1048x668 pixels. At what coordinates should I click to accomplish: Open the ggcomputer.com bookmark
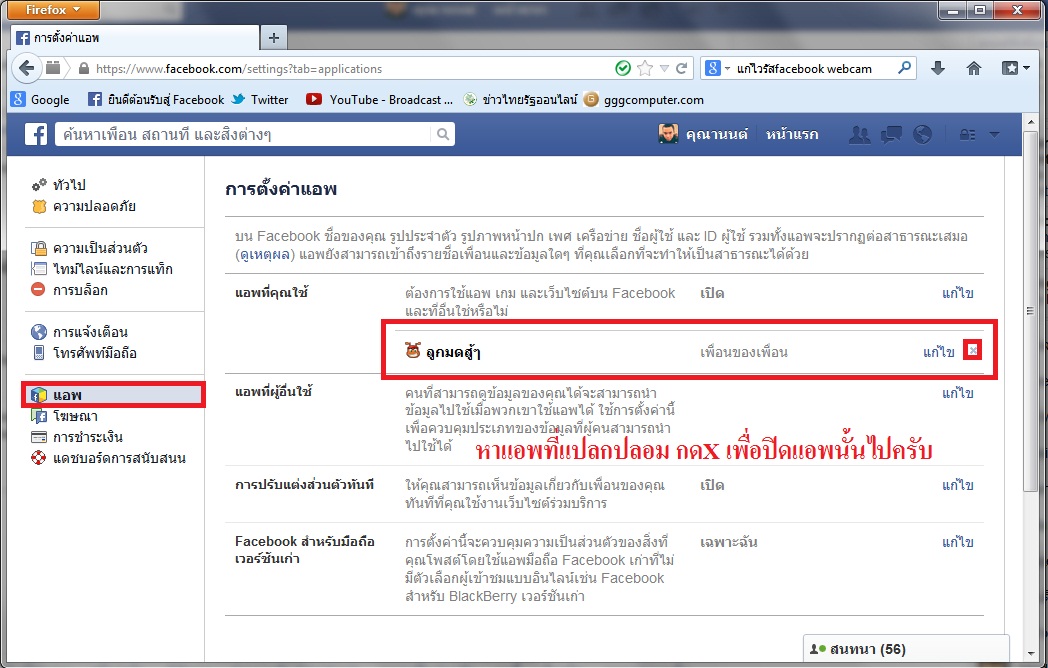point(644,100)
